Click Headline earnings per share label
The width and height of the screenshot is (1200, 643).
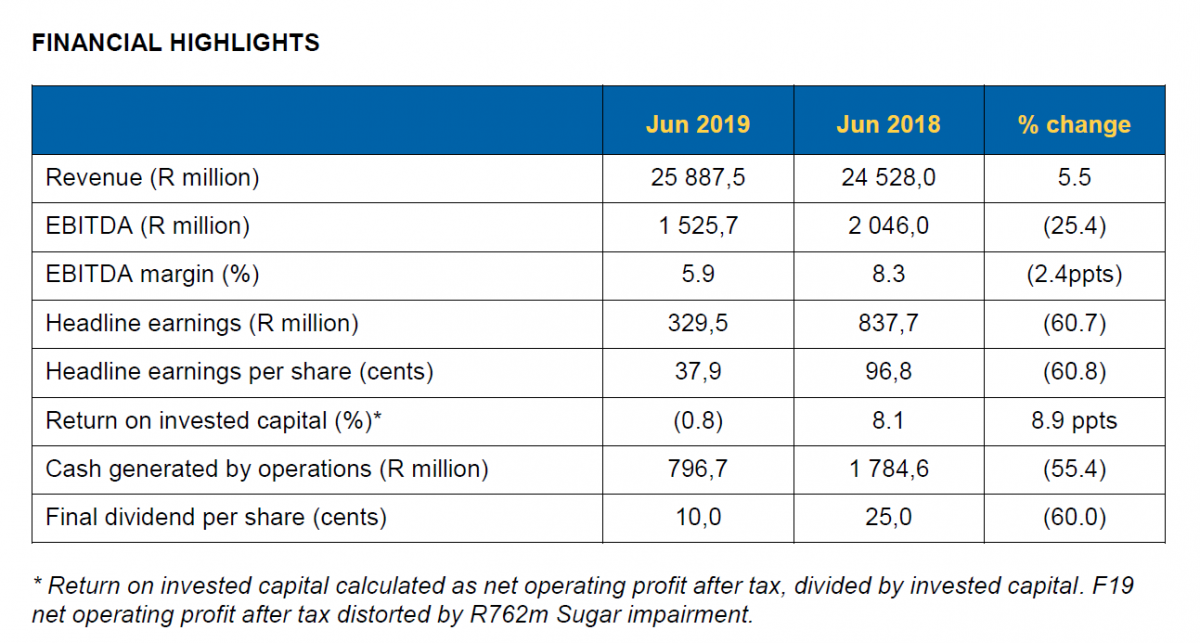240,372
